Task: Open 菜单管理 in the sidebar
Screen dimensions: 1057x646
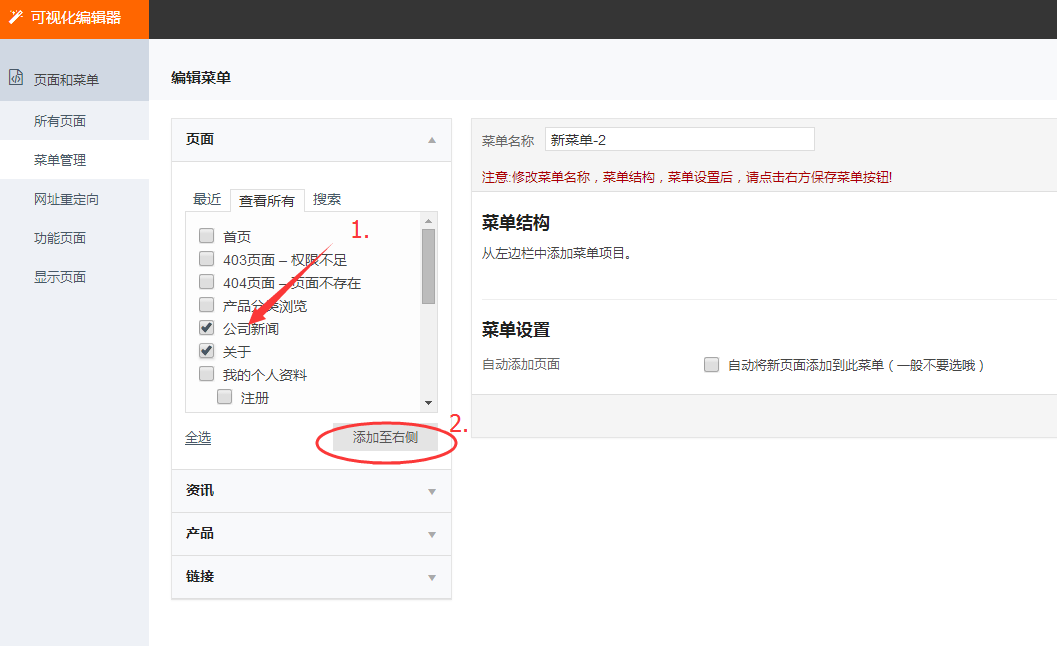Action: 74,160
